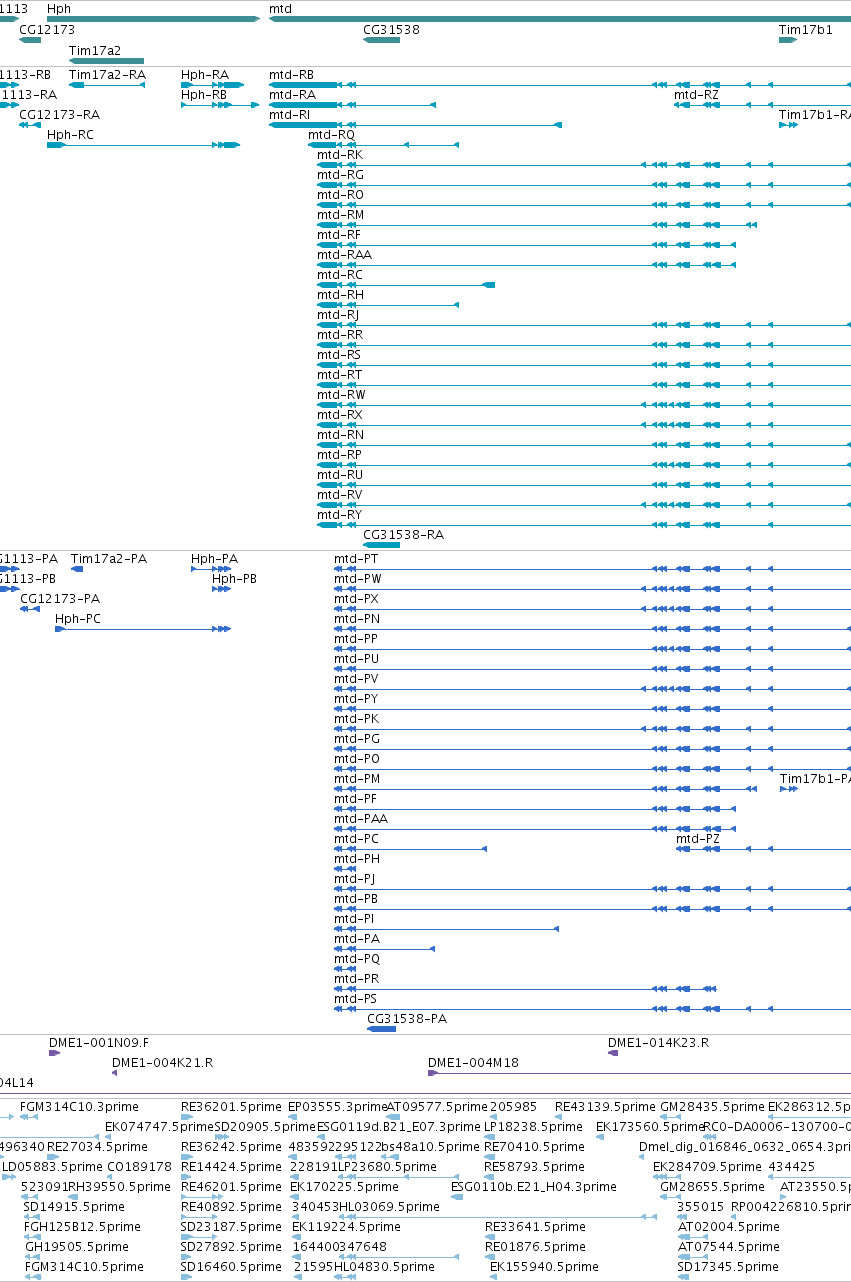The height and width of the screenshot is (1282, 851).
Task: Click the CG31538 gene label
Action: [391, 30]
